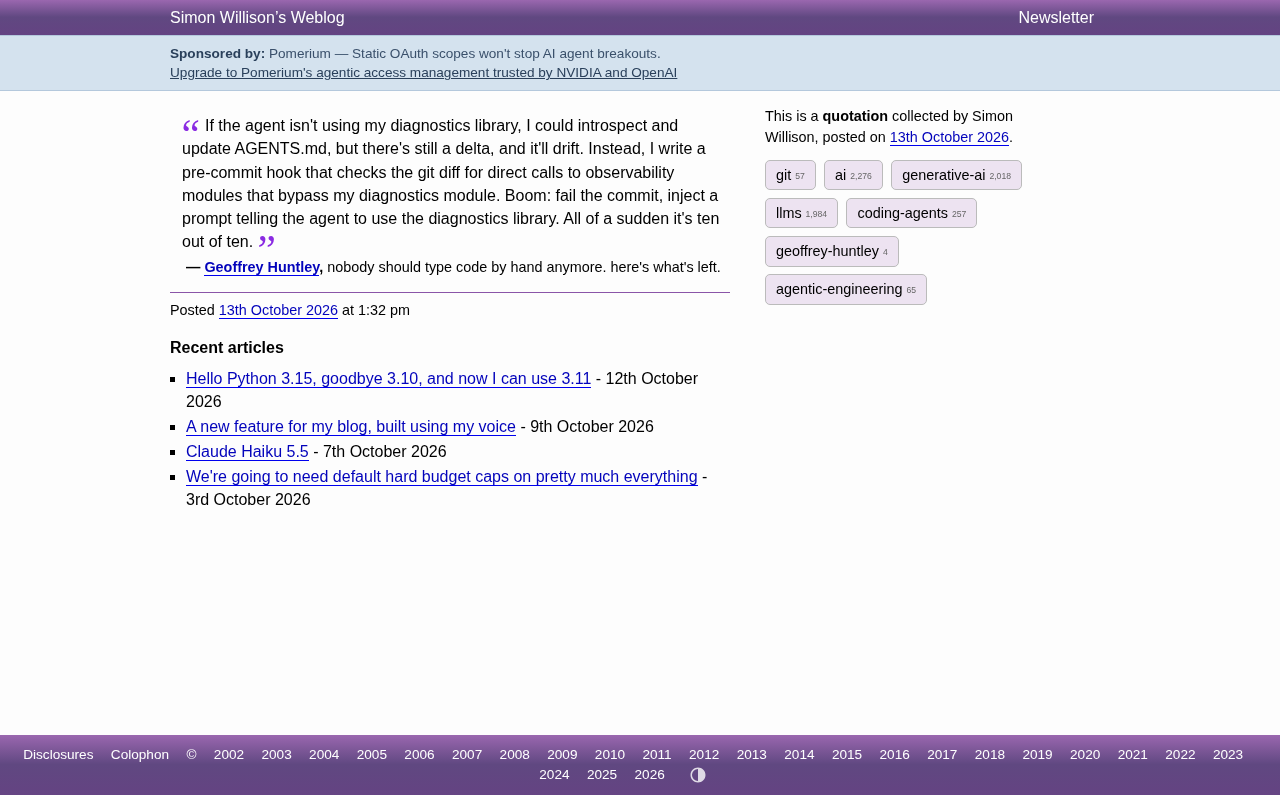Go to the 2011 archive
Screen dimensions: 1280x800
tap(657, 755)
